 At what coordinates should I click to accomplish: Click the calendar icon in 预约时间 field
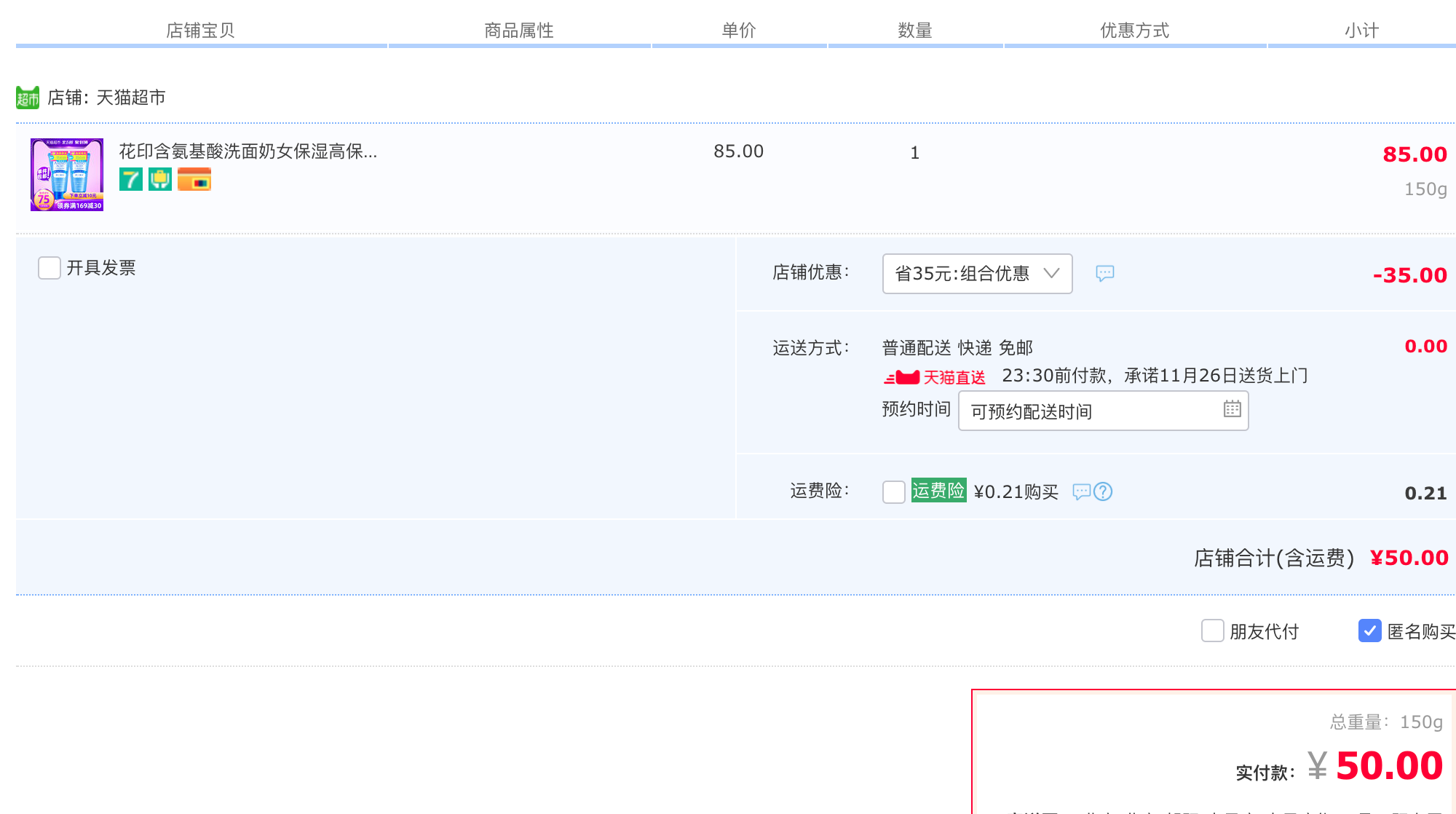[x=1233, y=408]
